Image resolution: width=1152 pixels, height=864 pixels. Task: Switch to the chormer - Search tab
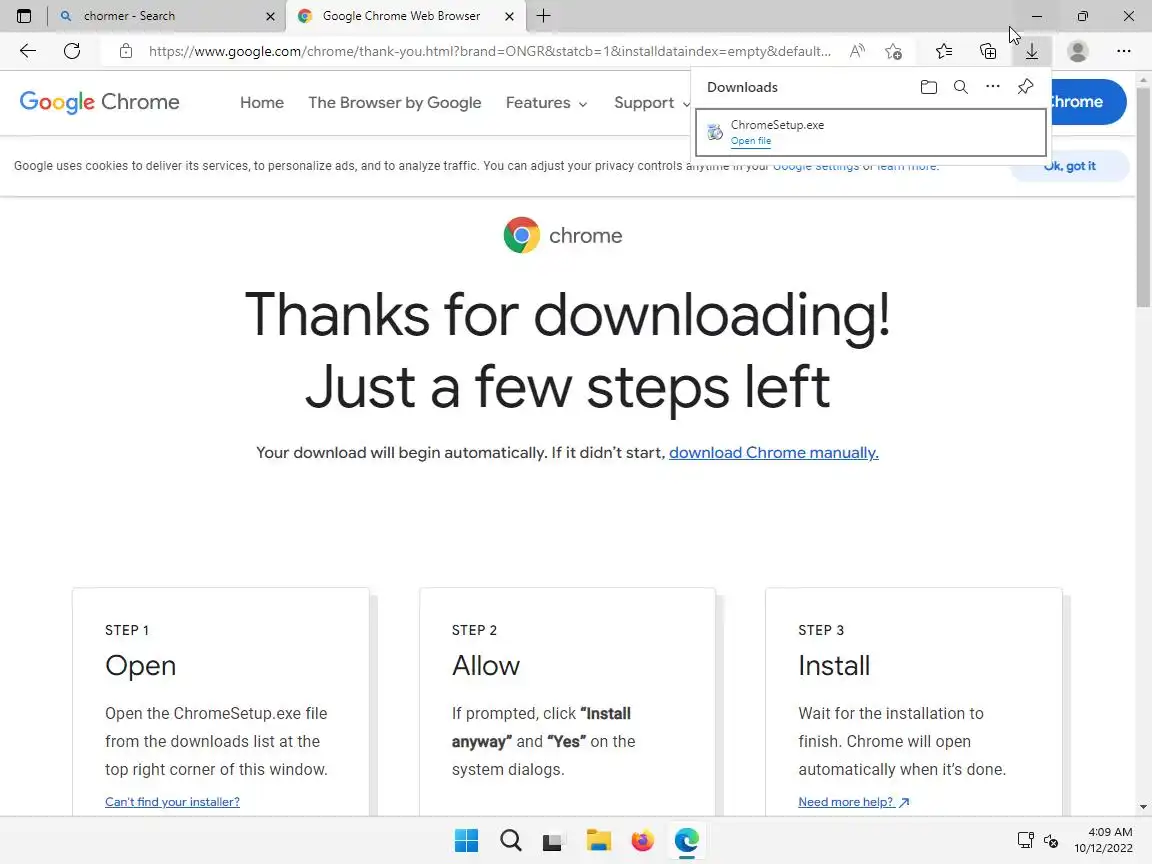[167, 16]
